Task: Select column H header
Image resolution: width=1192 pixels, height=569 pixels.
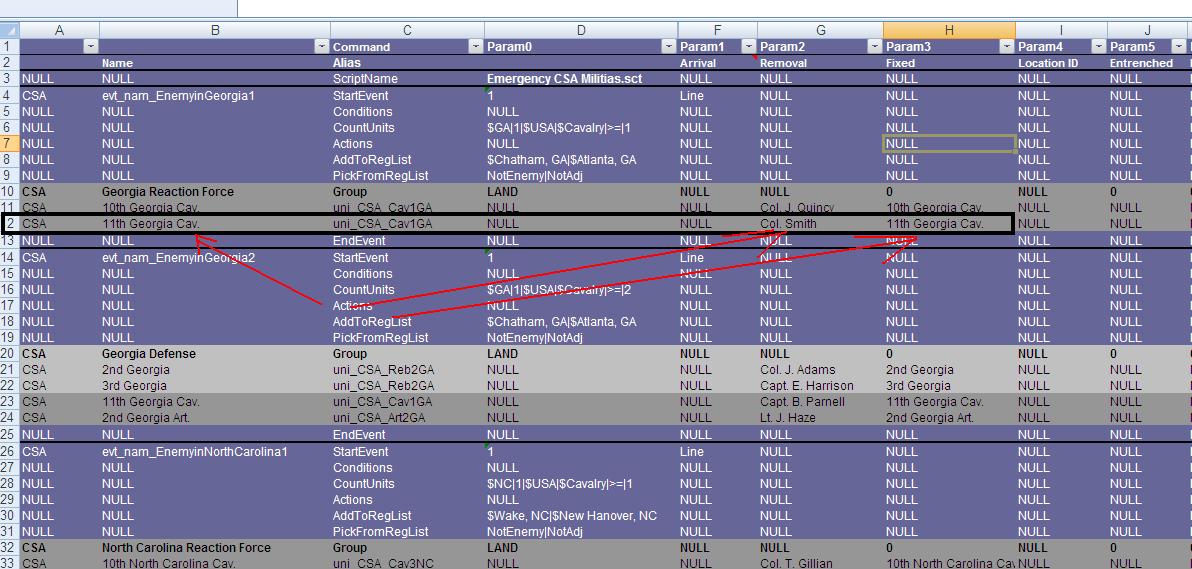Action: point(948,31)
